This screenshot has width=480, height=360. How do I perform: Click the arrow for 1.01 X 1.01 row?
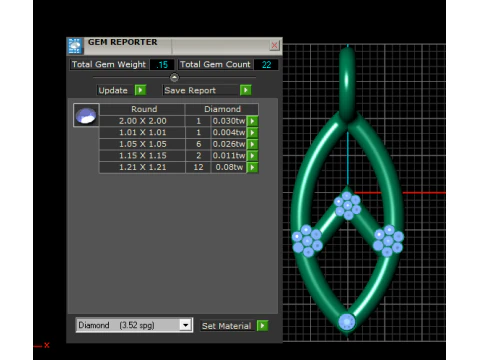click(x=252, y=133)
